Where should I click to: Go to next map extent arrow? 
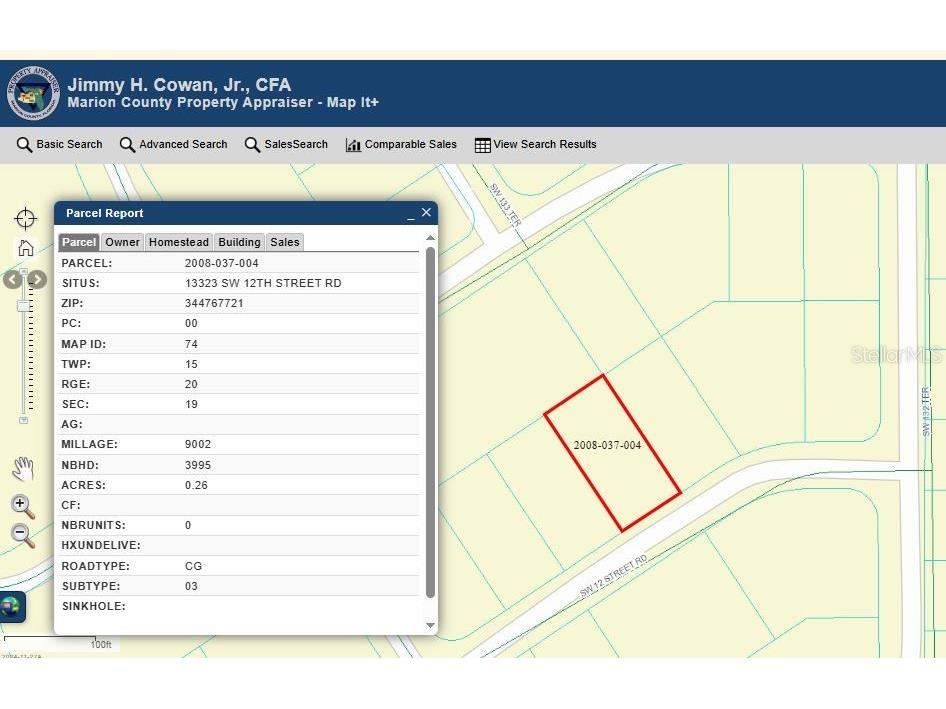click(37, 280)
